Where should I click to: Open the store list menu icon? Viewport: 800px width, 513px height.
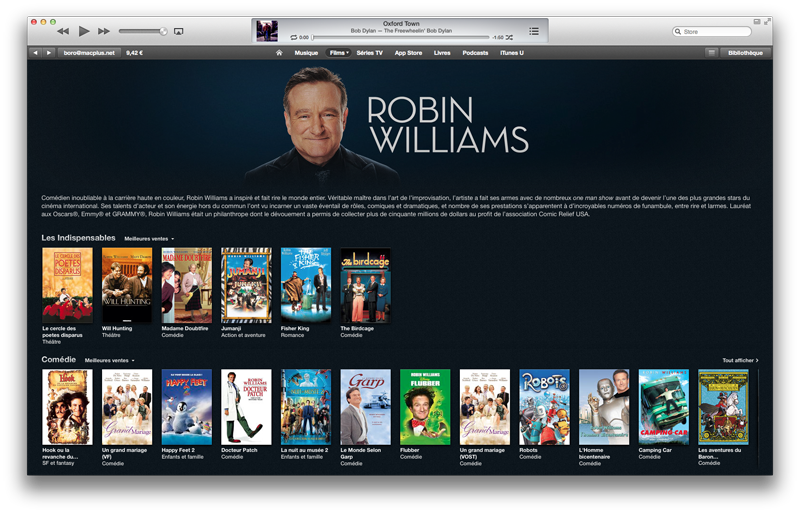click(711, 53)
